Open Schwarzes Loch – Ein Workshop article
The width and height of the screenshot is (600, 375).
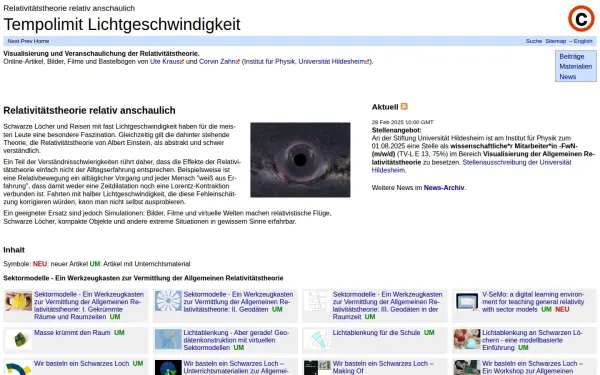532,367
